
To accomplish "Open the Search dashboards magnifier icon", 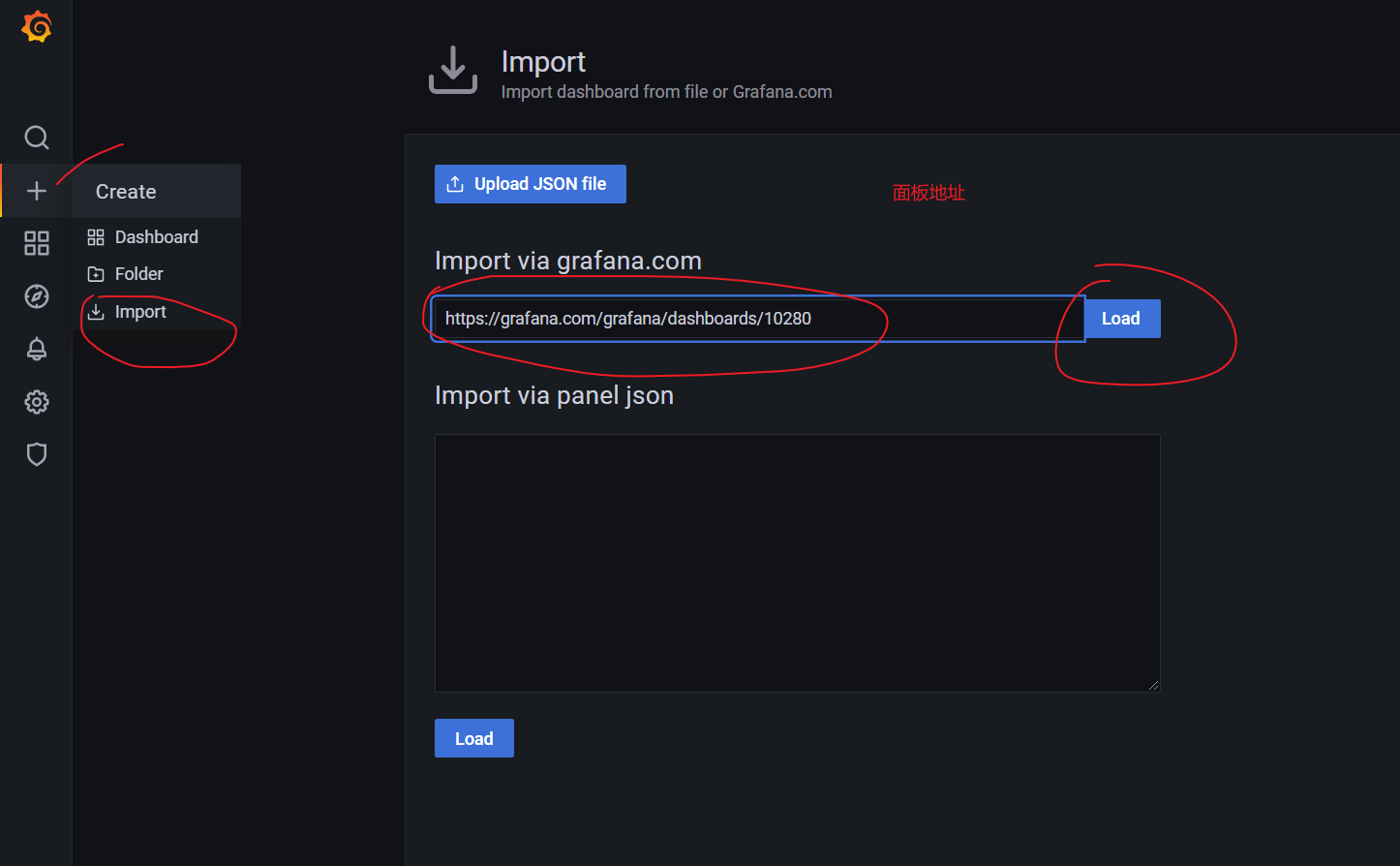I will click(36, 138).
